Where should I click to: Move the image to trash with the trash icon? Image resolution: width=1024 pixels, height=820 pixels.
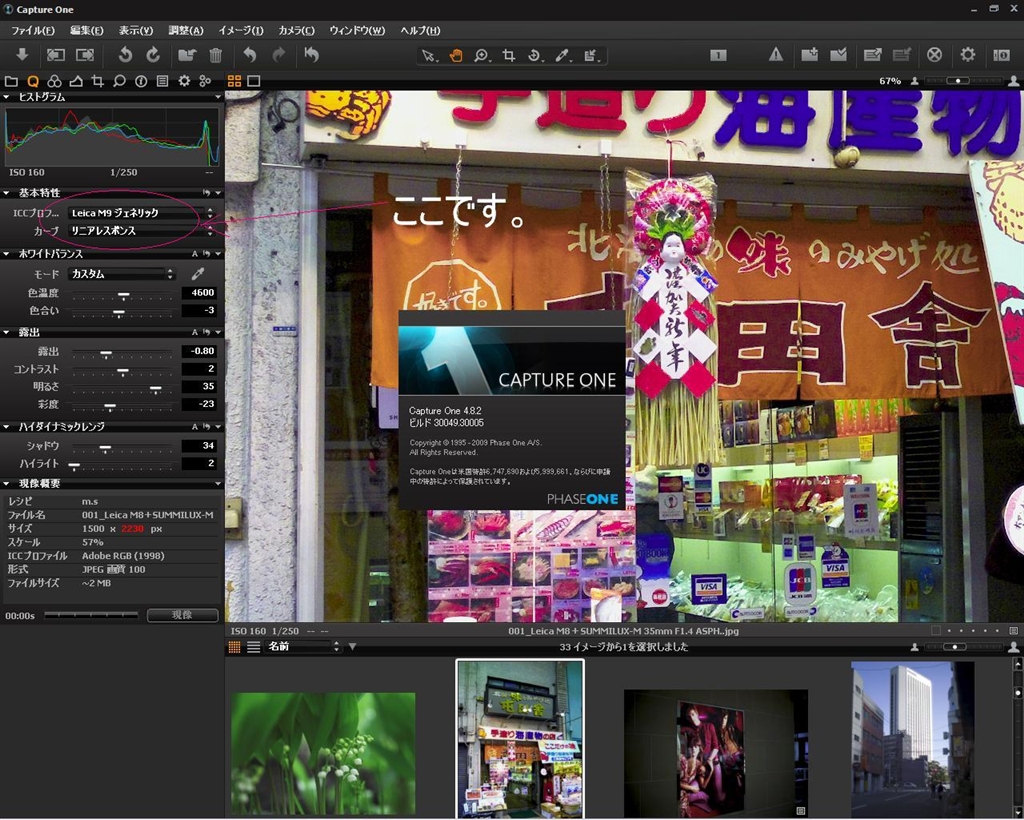pyautogui.click(x=215, y=55)
